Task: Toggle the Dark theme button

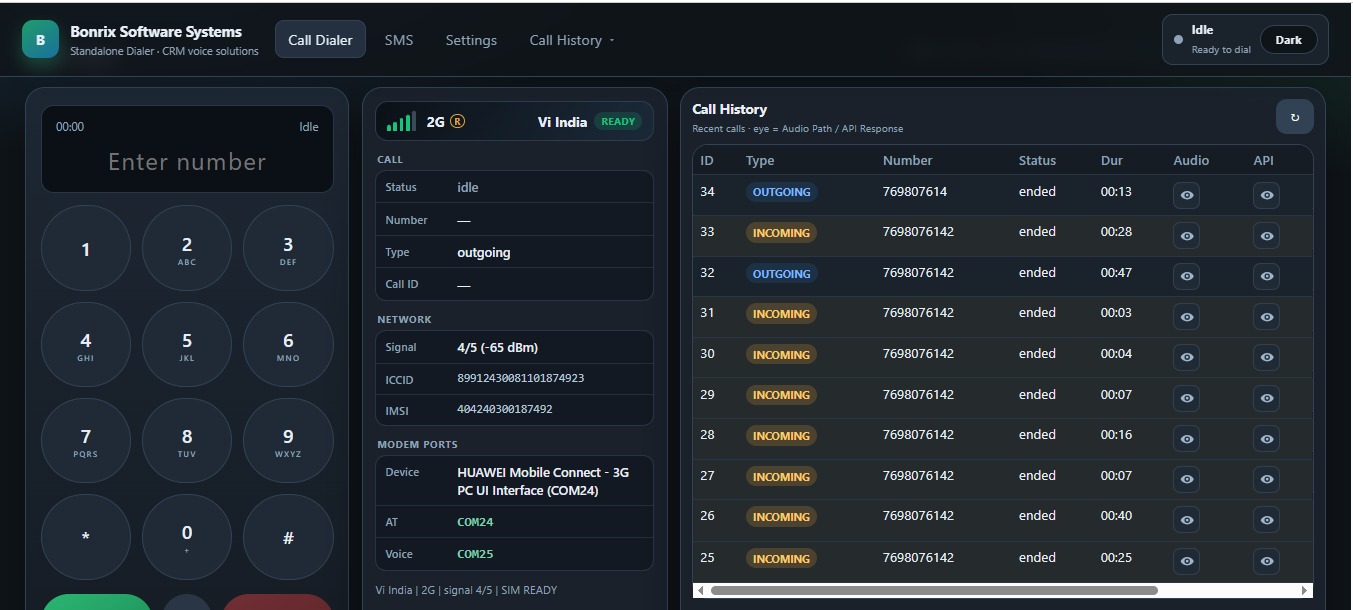Action: [x=1288, y=40]
